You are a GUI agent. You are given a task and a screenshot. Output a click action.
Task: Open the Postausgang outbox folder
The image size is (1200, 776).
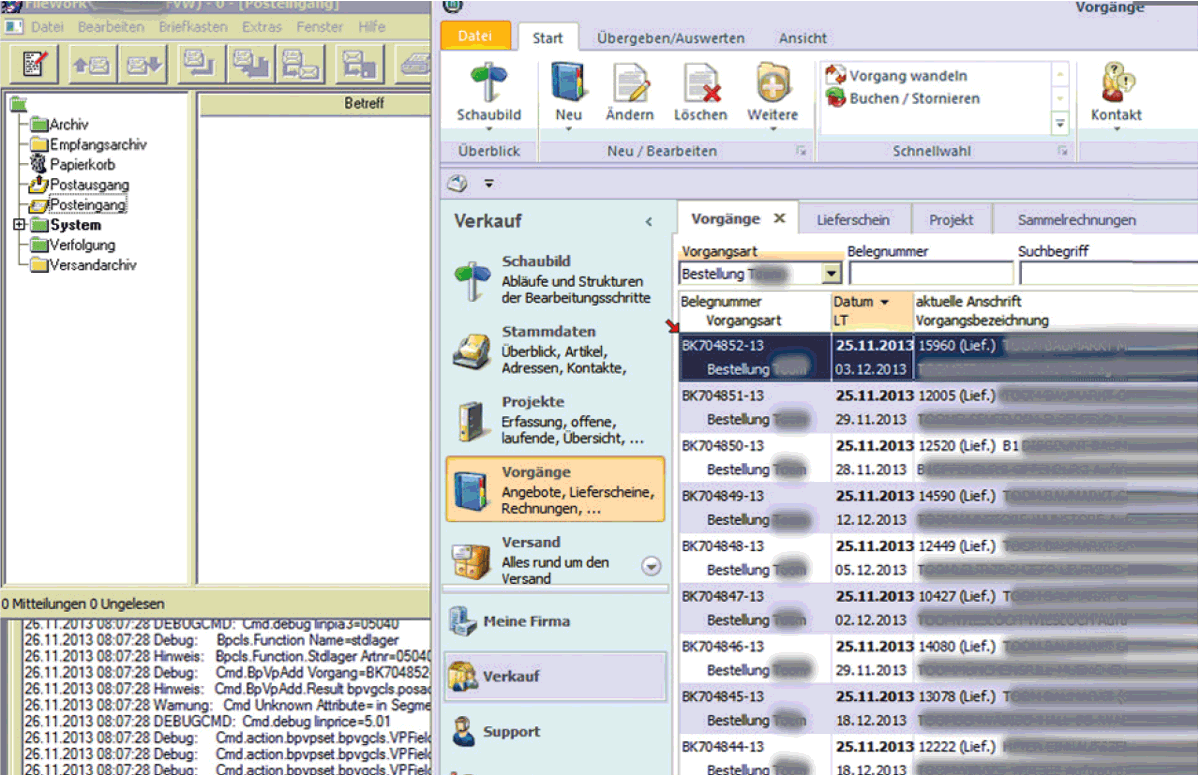[x=79, y=185]
